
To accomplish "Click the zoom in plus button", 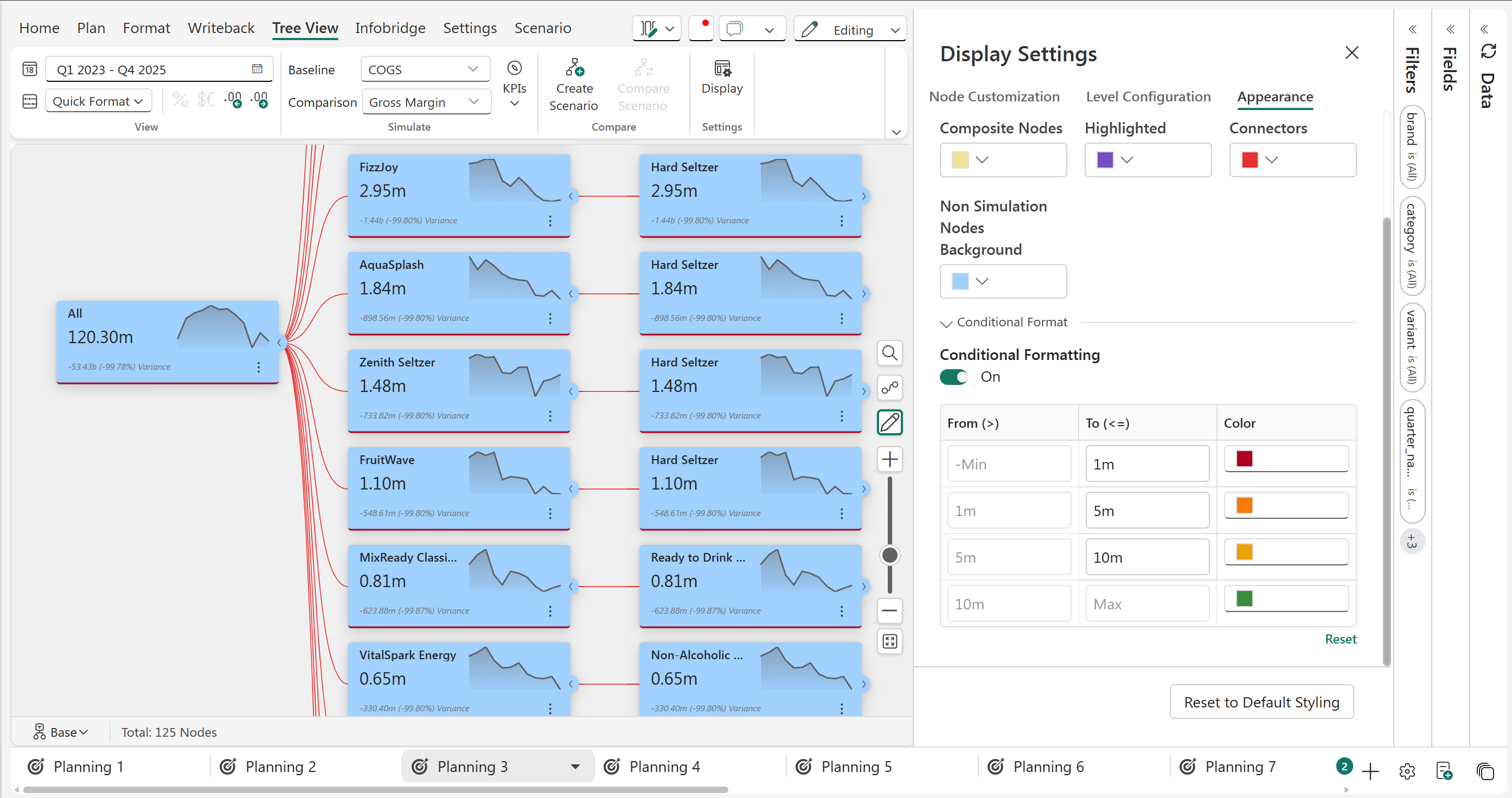I will pyautogui.click(x=889, y=459).
